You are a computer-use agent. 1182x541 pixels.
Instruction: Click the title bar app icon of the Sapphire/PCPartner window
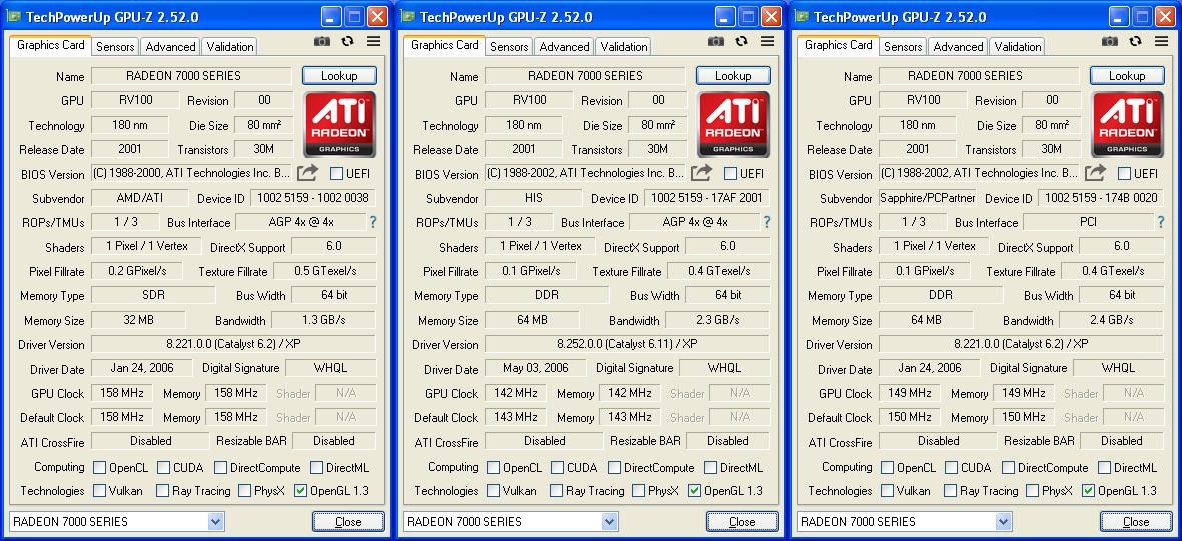click(x=803, y=17)
